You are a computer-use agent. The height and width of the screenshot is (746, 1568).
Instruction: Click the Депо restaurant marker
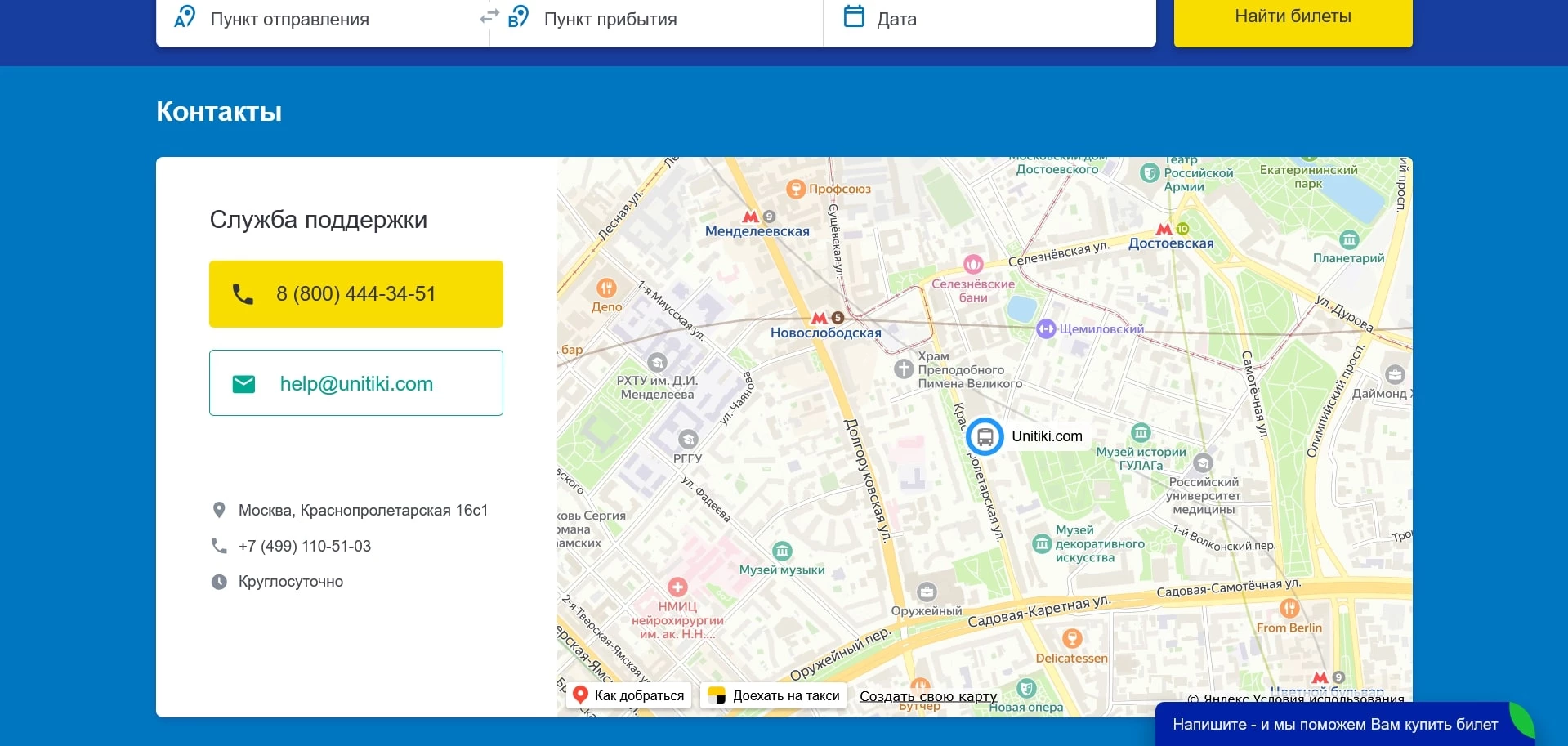click(x=606, y=288)
